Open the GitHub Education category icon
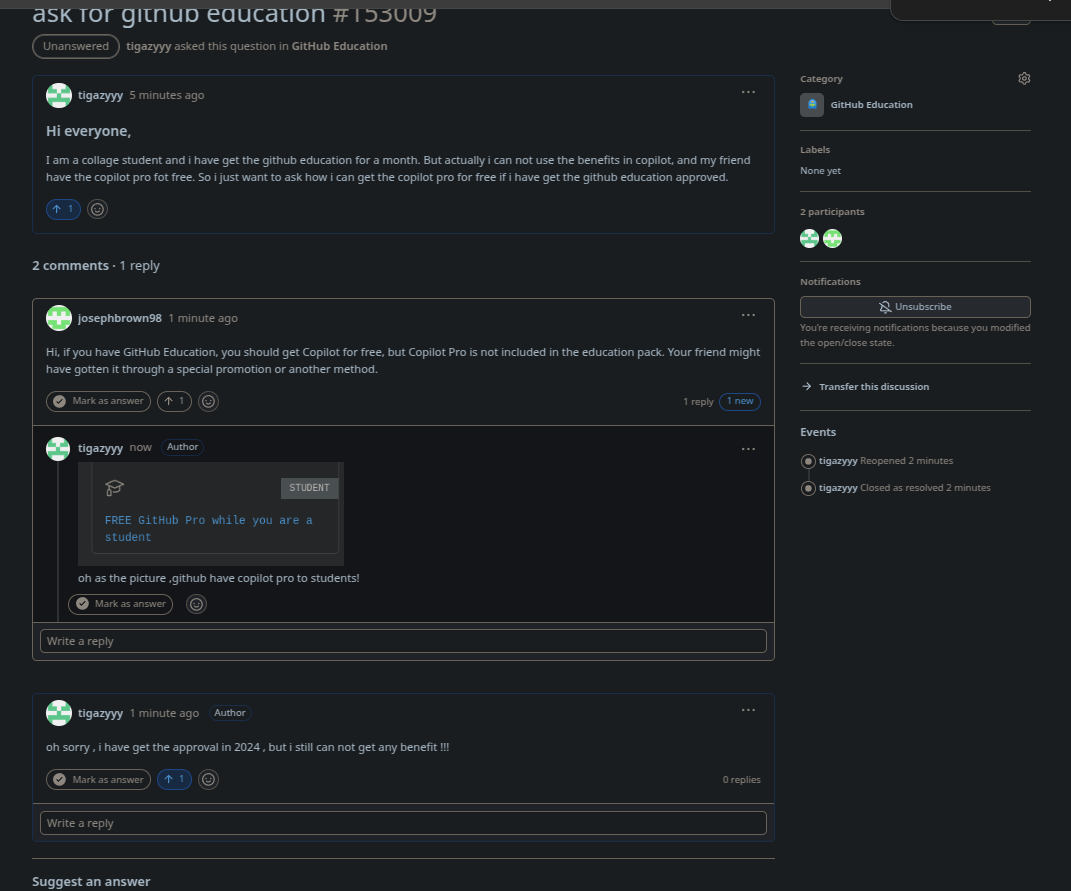1071x891 pixels. pos(811,105)
